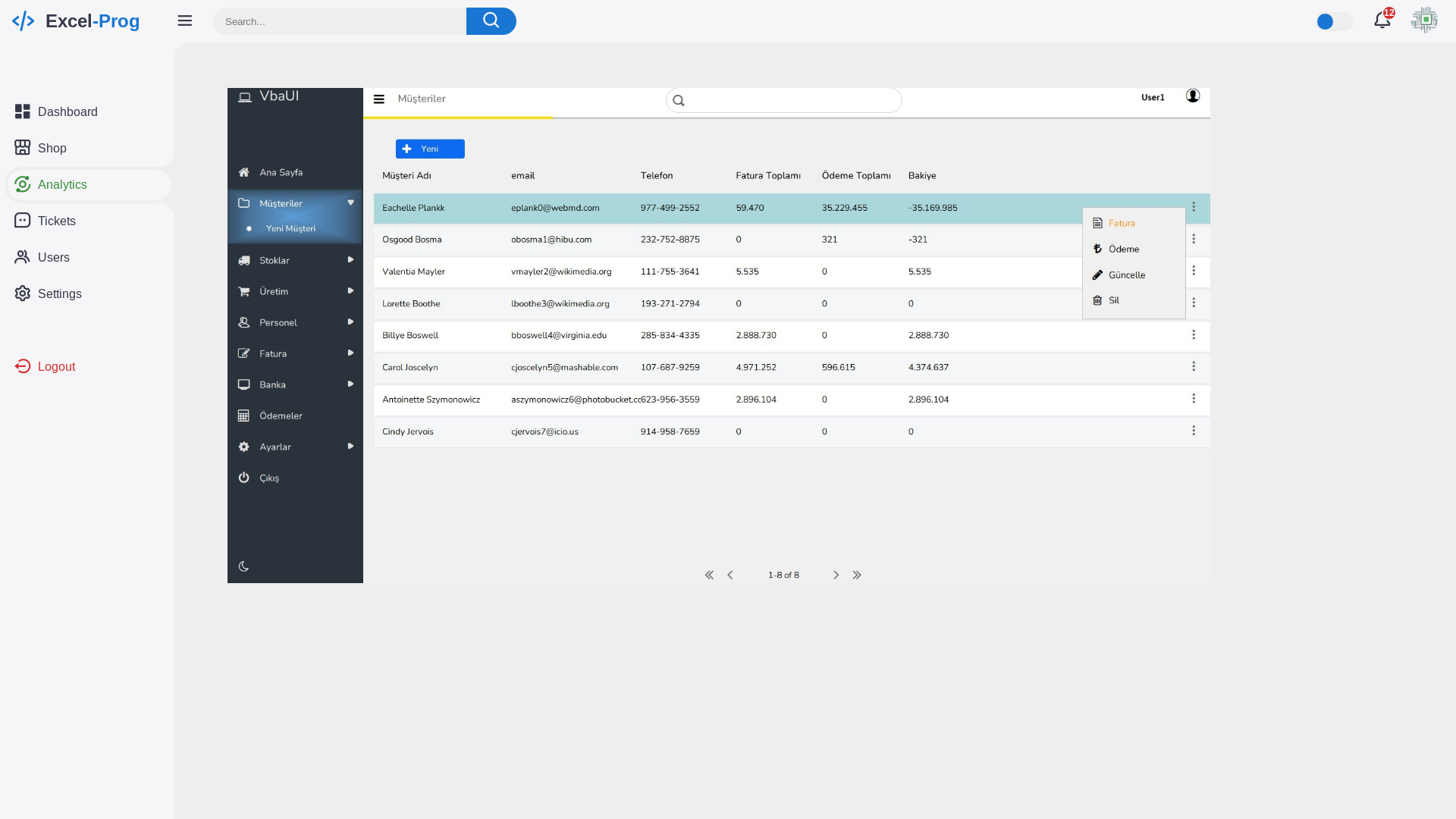
Task: Open row menu for Osgood Bosma
Action: [x=1194, y=239]
